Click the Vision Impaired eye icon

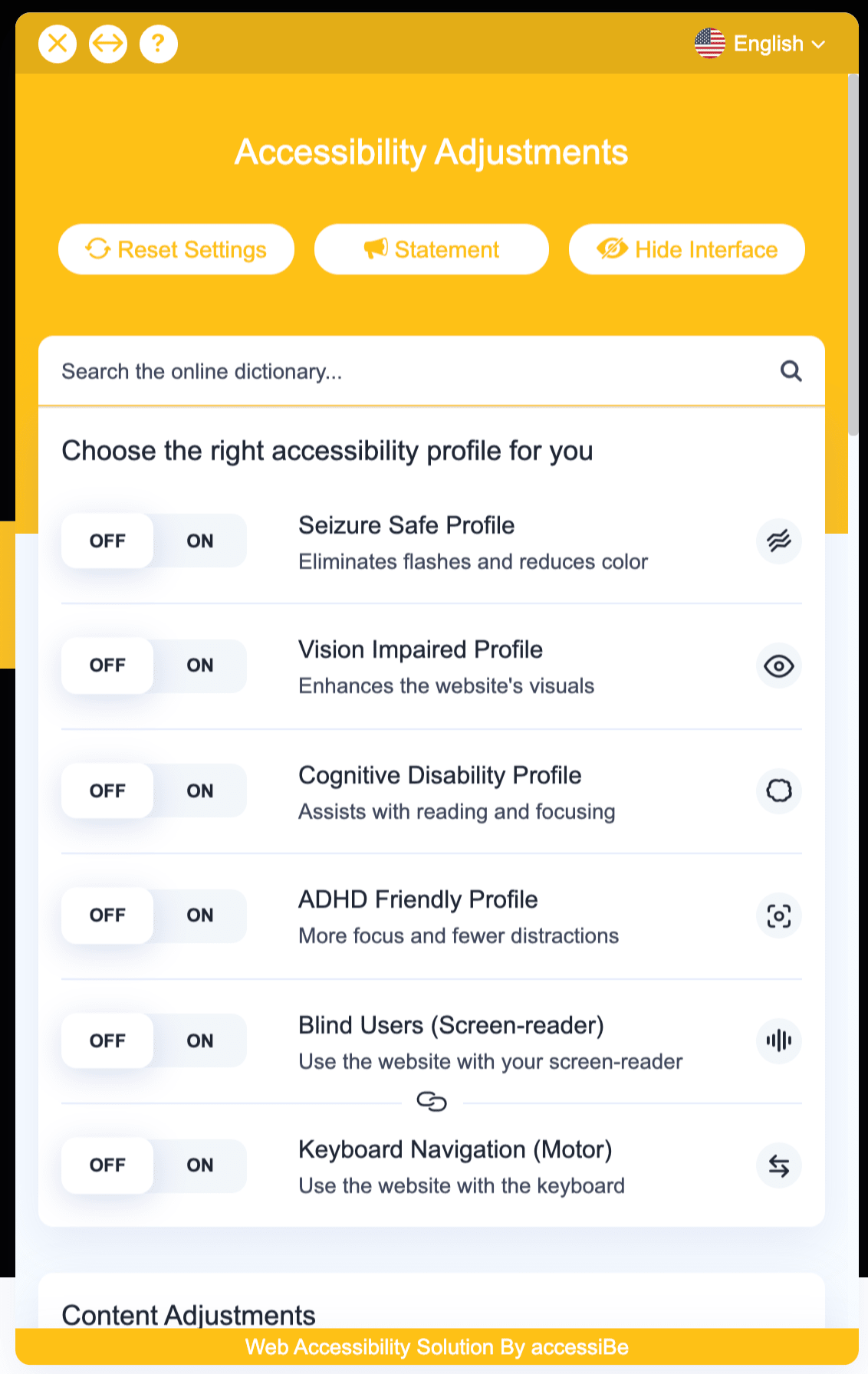coord(779,666)
